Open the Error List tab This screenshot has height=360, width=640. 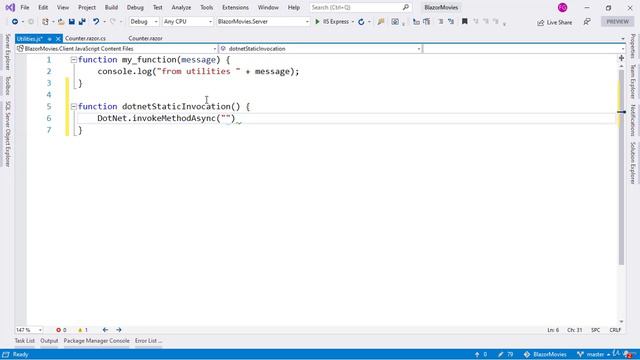point(148,341)
